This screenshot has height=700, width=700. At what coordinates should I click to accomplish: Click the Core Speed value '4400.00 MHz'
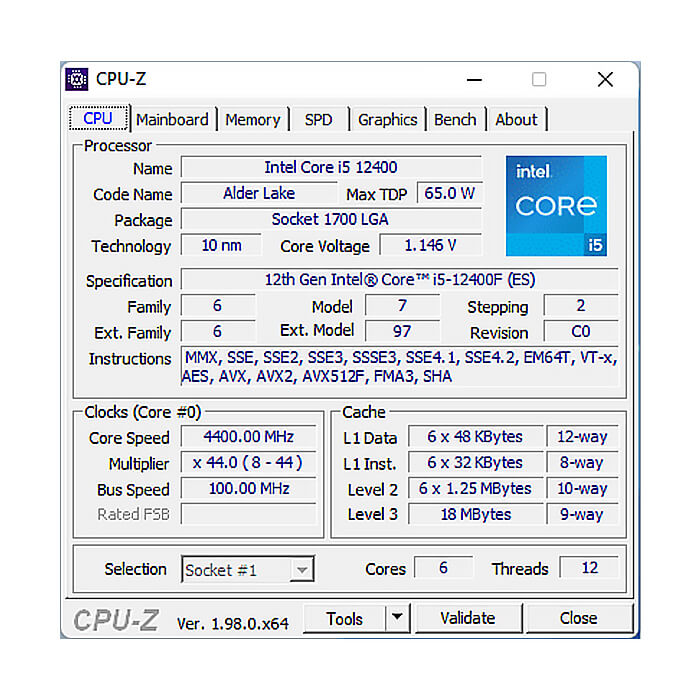coord(248,437)
